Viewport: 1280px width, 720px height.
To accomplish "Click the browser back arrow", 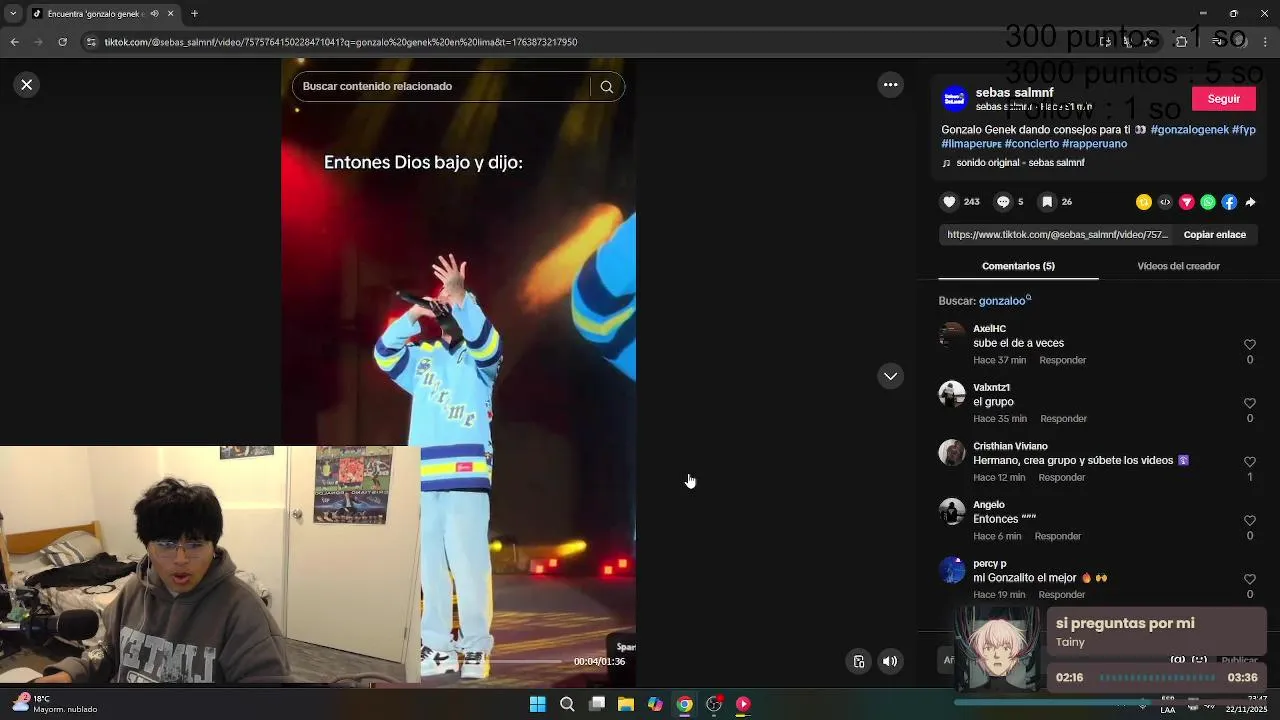I will point(14,42).
